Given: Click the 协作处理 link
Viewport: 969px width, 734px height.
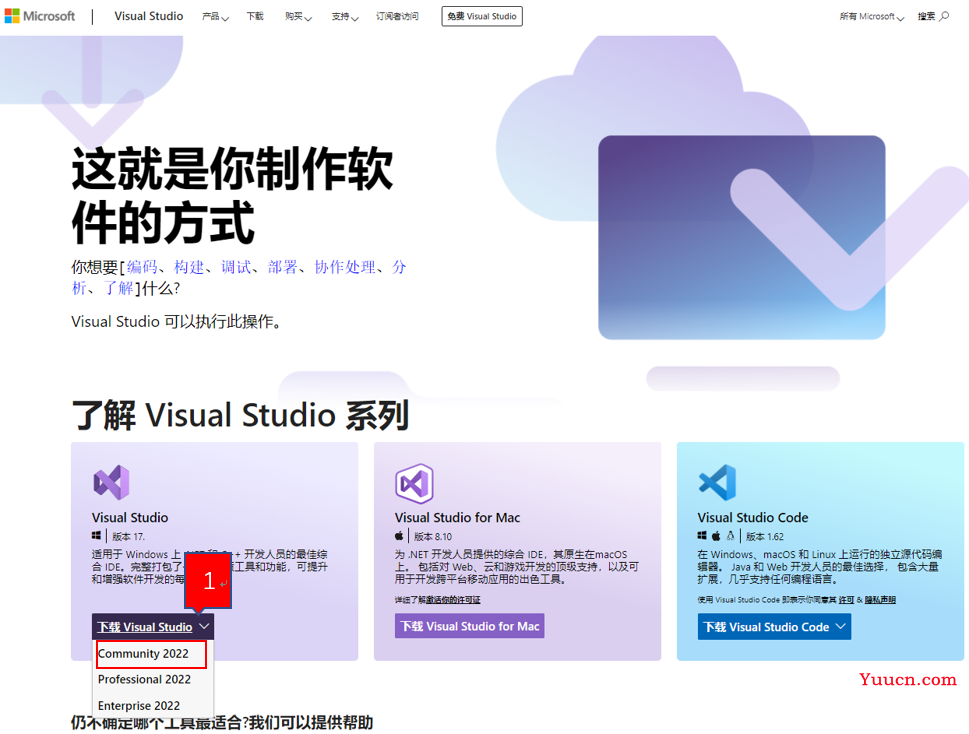Looking at the screenshot, I should click(x=345, y=267).
